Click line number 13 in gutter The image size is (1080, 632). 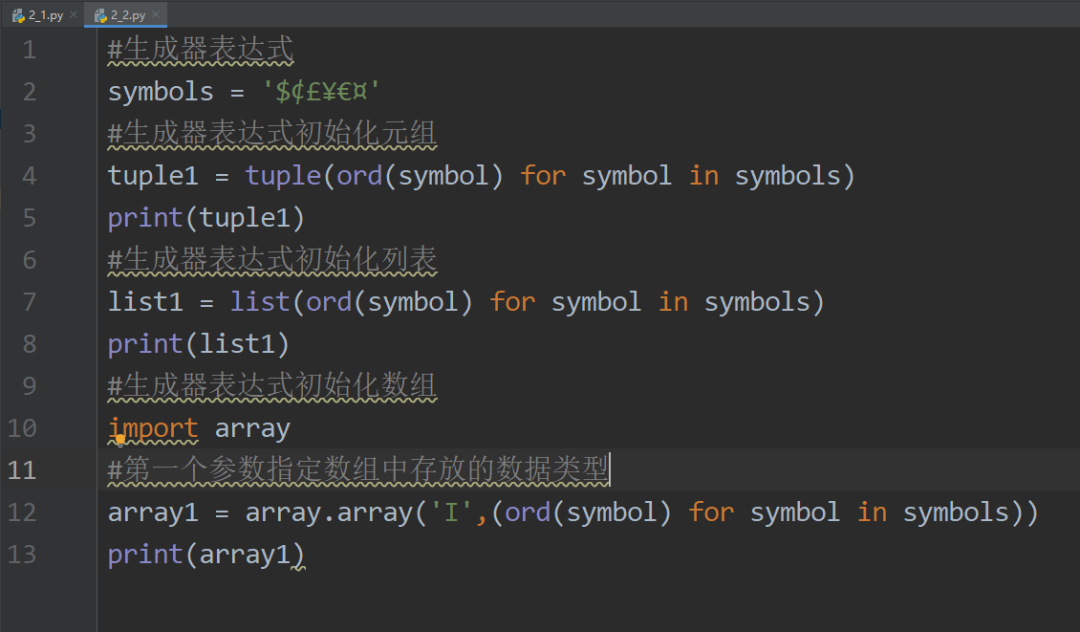click(22, 554)
